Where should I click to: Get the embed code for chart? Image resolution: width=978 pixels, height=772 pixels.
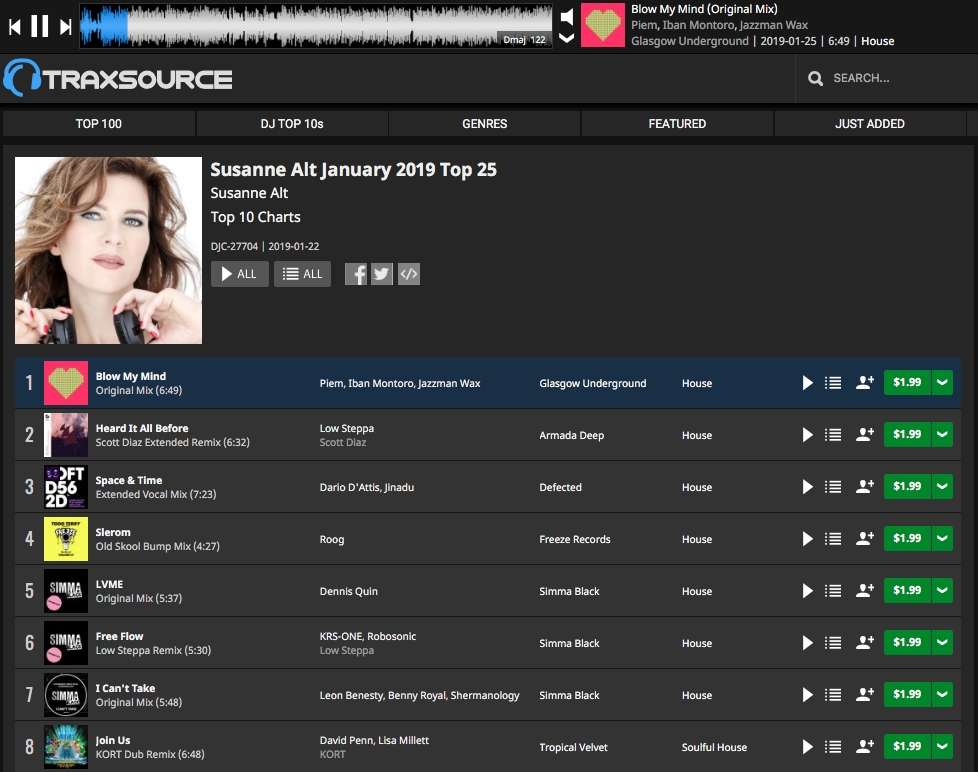pos(409,274)
